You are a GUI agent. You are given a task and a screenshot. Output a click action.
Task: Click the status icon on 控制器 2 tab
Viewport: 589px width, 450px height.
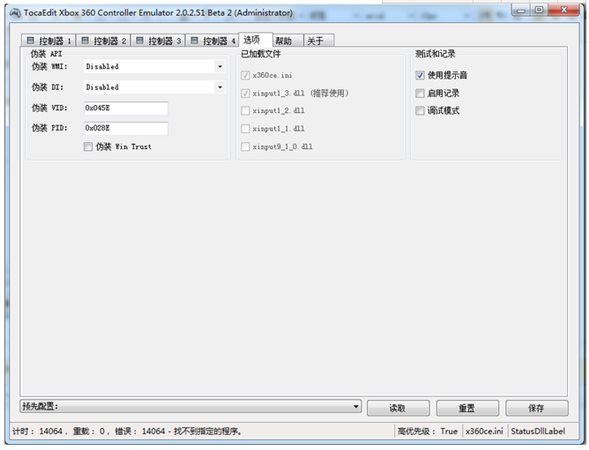pos(85,40)
